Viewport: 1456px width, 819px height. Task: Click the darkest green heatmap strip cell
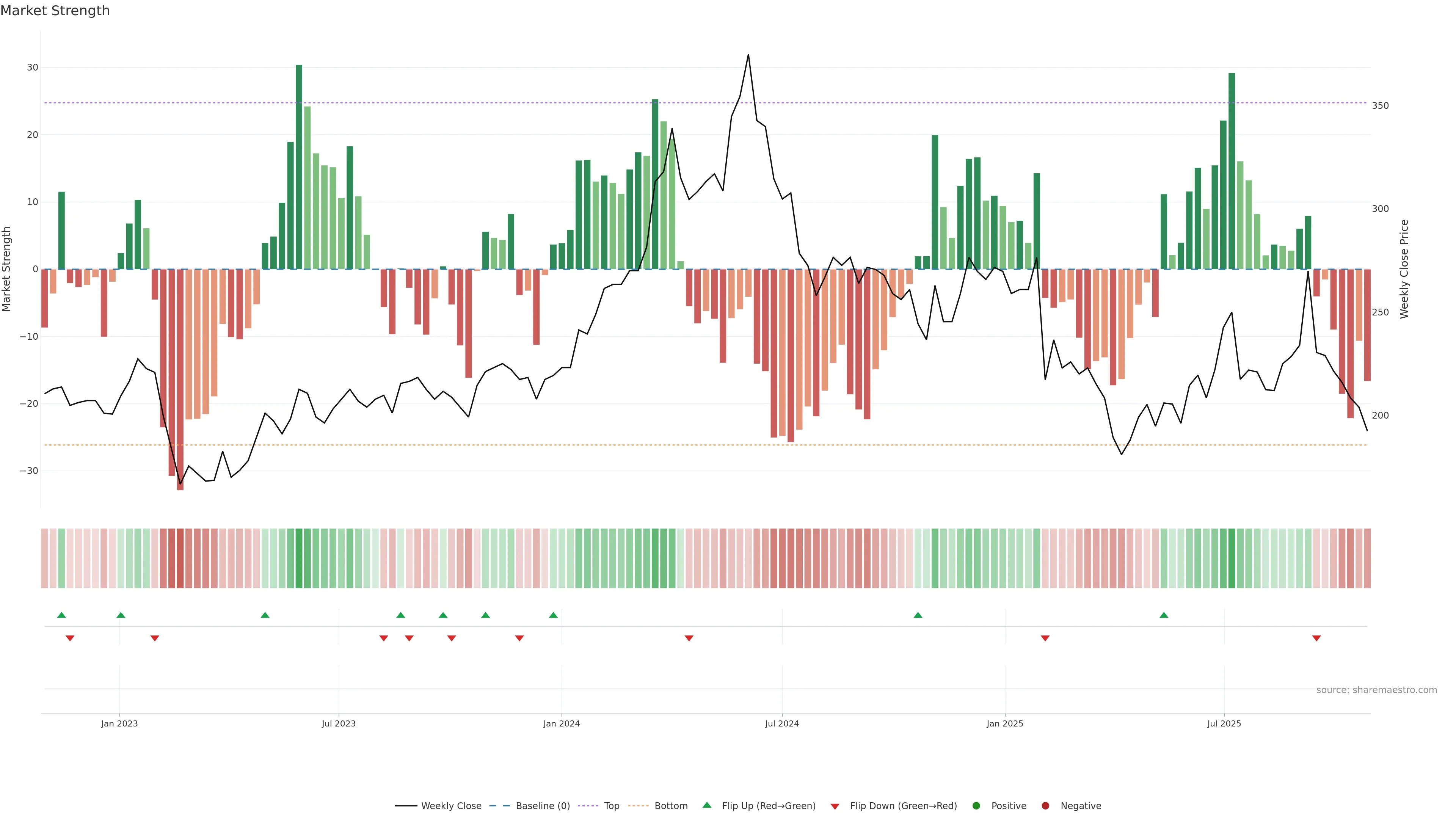pyautogui.click(x=299, y=559)
